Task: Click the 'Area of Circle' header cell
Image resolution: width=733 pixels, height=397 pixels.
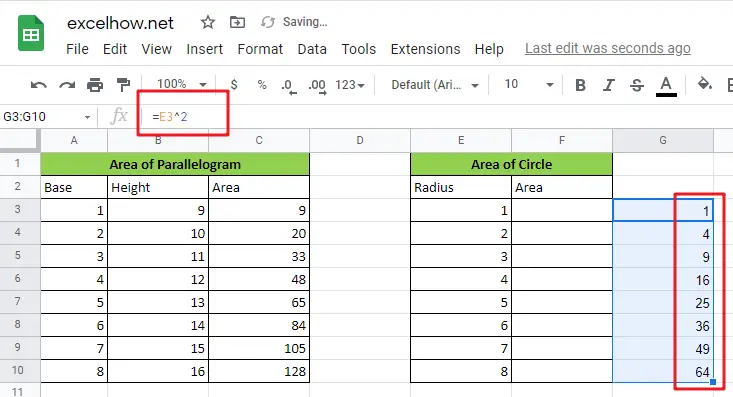Action: tap(511, 164)
